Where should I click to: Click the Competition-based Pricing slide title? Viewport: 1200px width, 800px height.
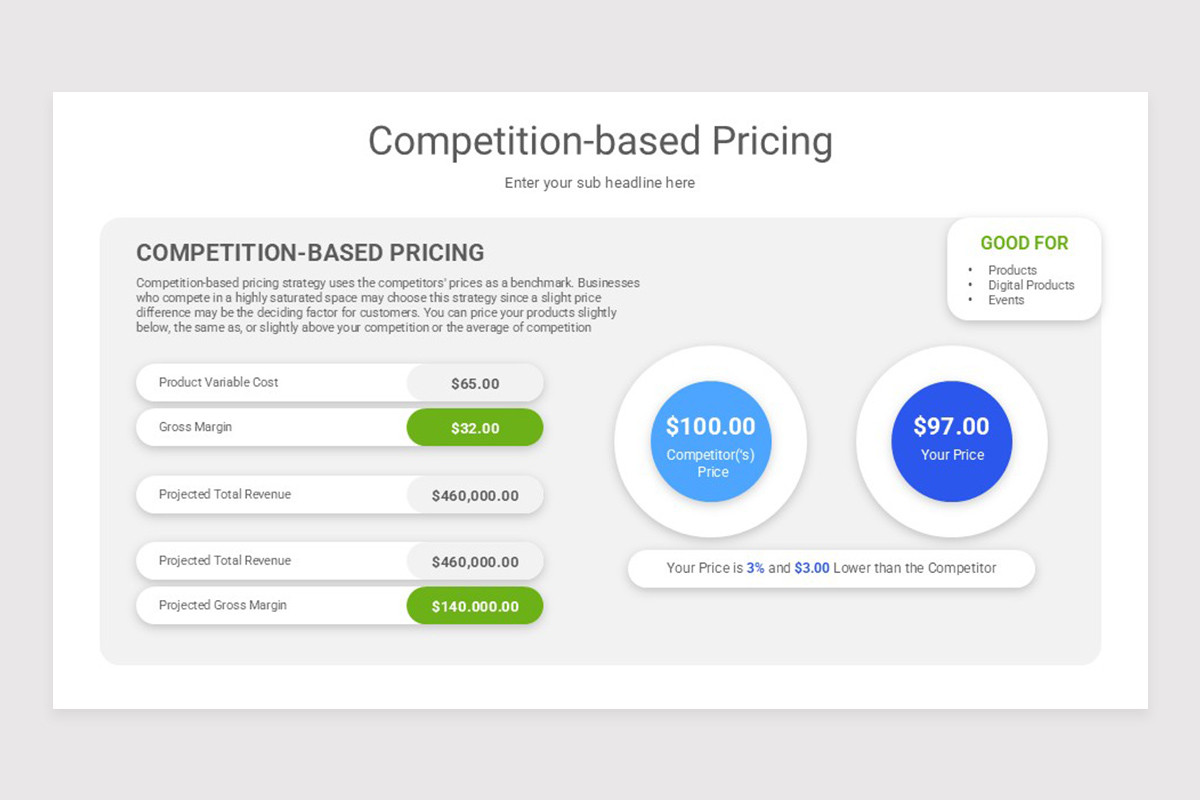tap(600, 141)
